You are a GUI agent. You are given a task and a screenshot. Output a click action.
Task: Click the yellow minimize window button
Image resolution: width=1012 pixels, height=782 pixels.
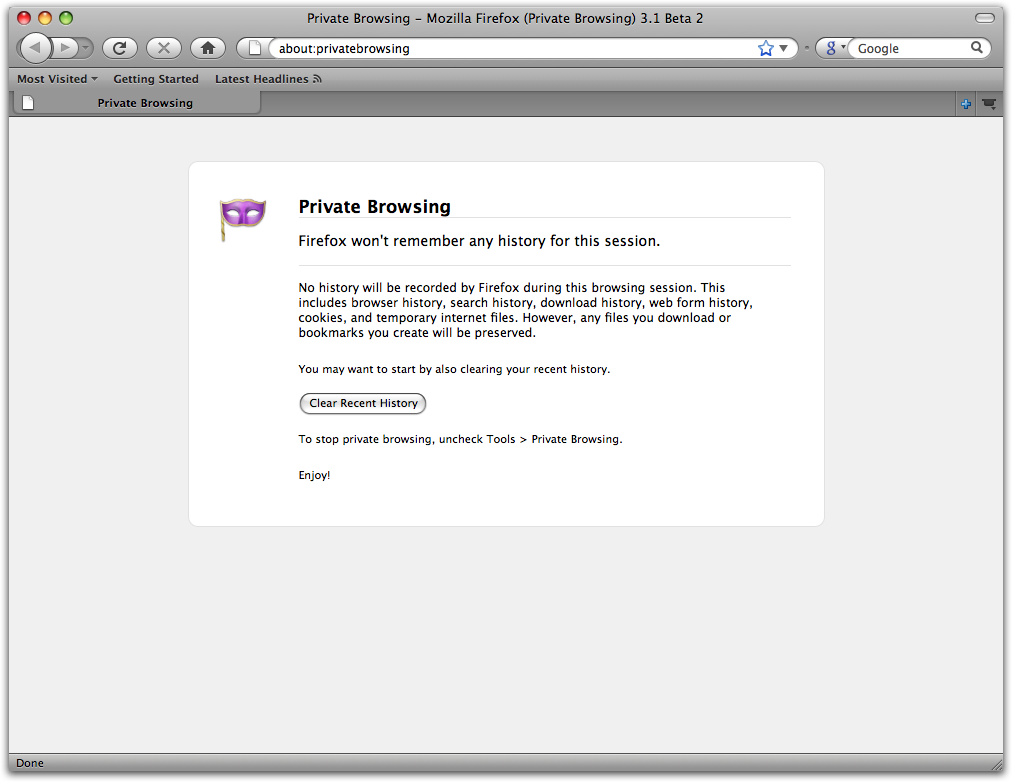pyautogui.click(x=45, y=18)
